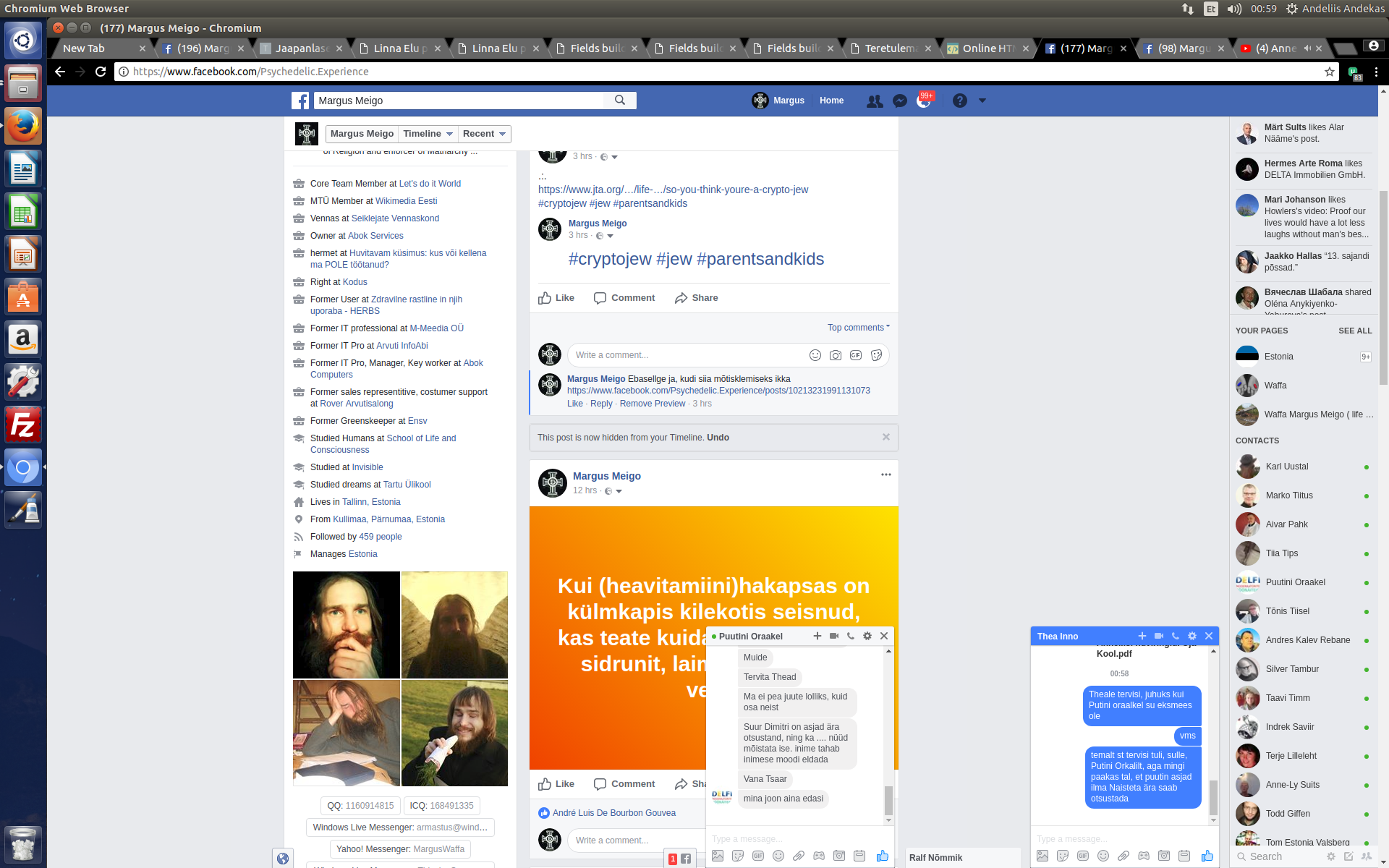Viewport: 1389px width, 868px height.
Task: Insert emoji in the first comment box
Action: [815, 355]
